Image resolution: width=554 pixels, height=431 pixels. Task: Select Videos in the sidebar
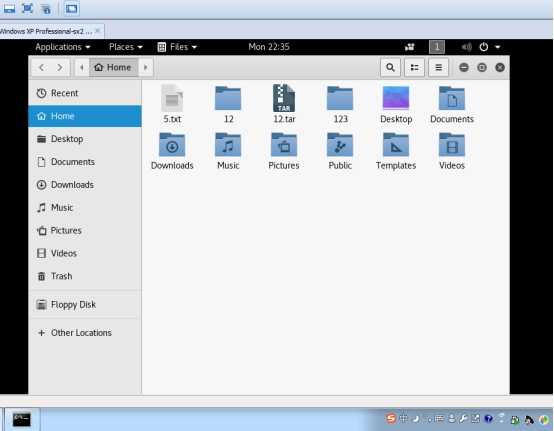85,253
